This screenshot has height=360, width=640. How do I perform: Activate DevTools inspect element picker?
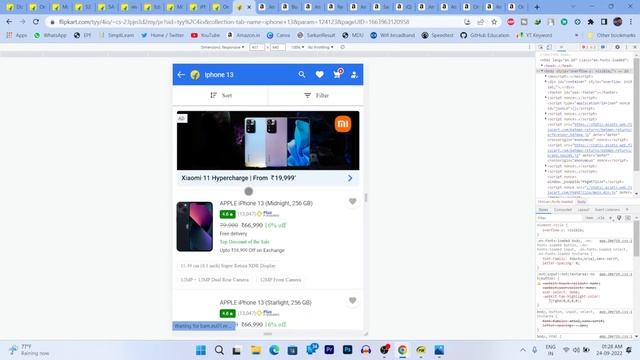(540, 47)
